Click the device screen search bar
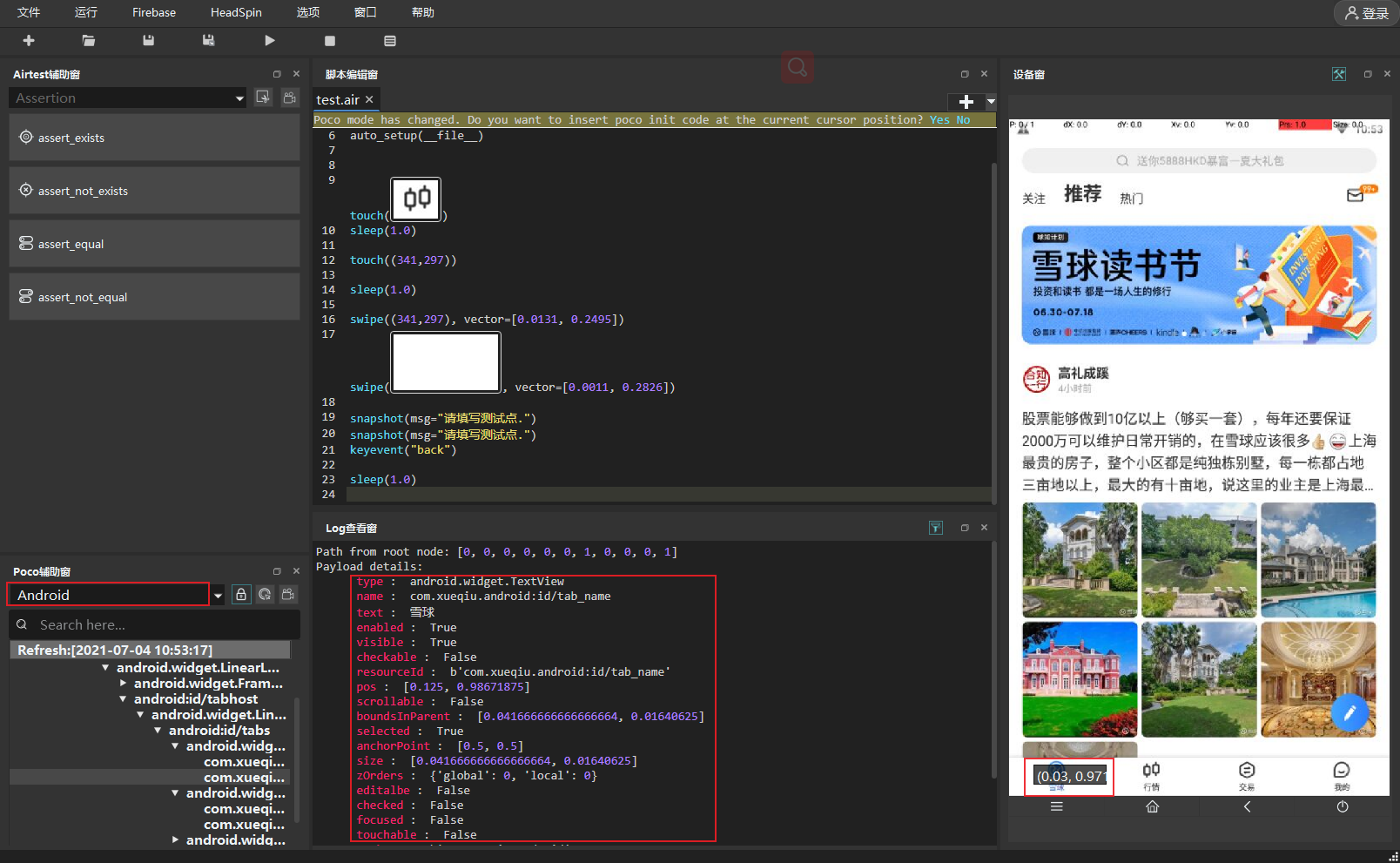This screenshot has height=863, width=1400. coord(1199,160)
